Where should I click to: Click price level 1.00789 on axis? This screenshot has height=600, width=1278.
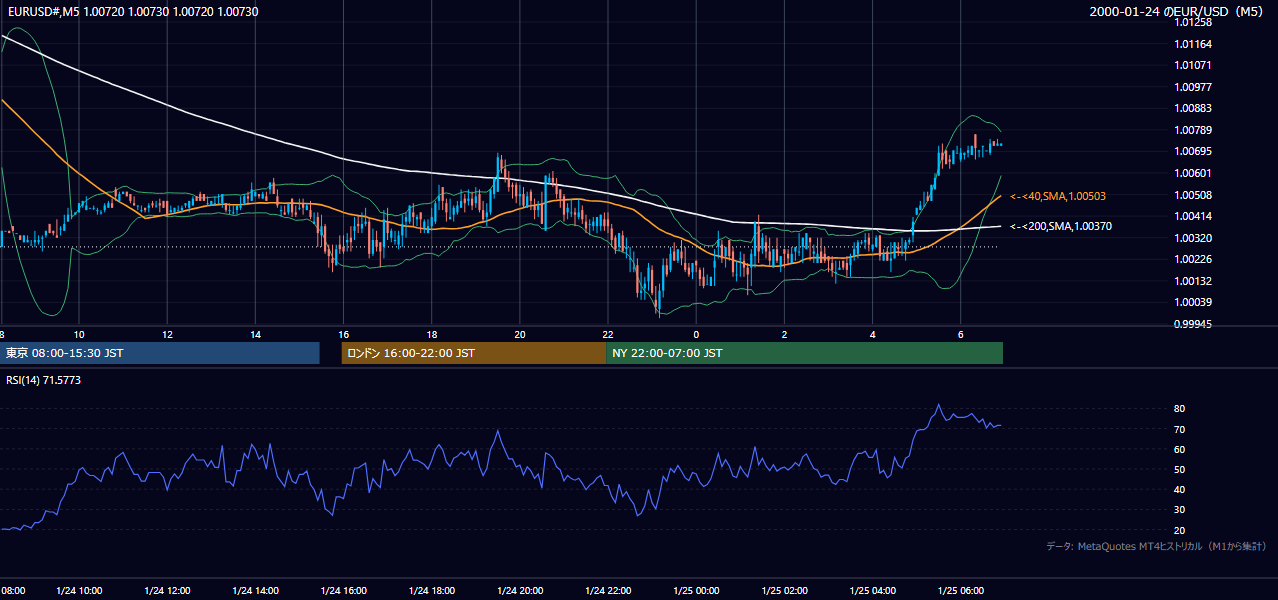click(1193, 130)
